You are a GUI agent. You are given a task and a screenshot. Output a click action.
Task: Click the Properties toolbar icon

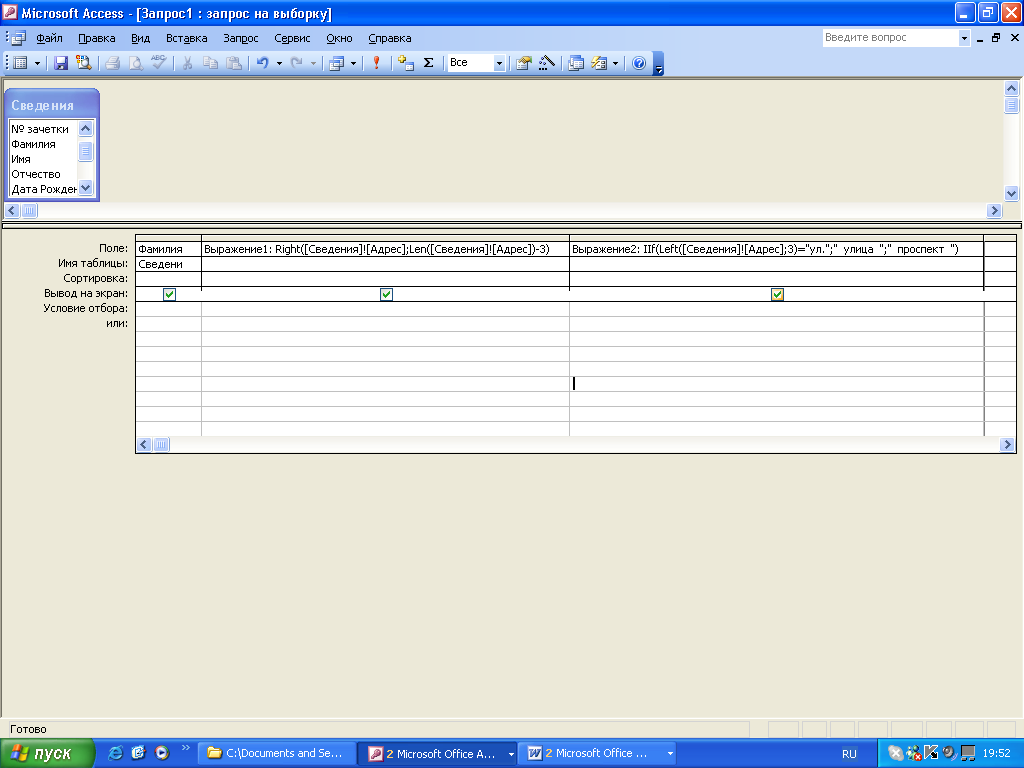(524, 63)
